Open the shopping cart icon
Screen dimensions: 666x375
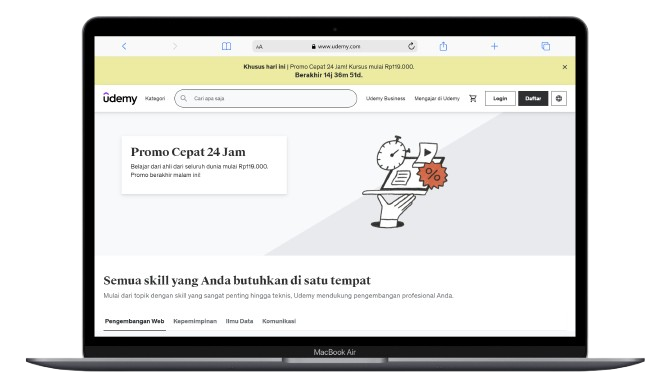tap(473, 99)
